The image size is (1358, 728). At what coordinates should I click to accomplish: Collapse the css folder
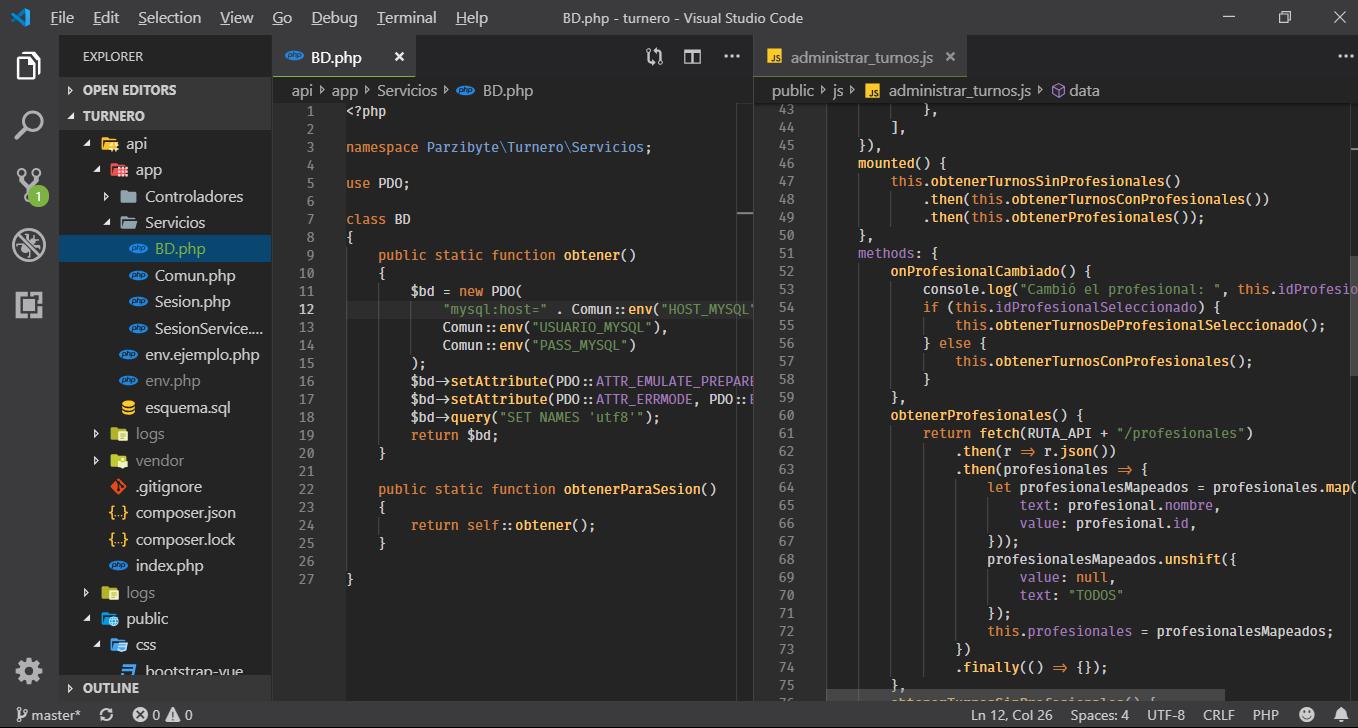point(165,644)
